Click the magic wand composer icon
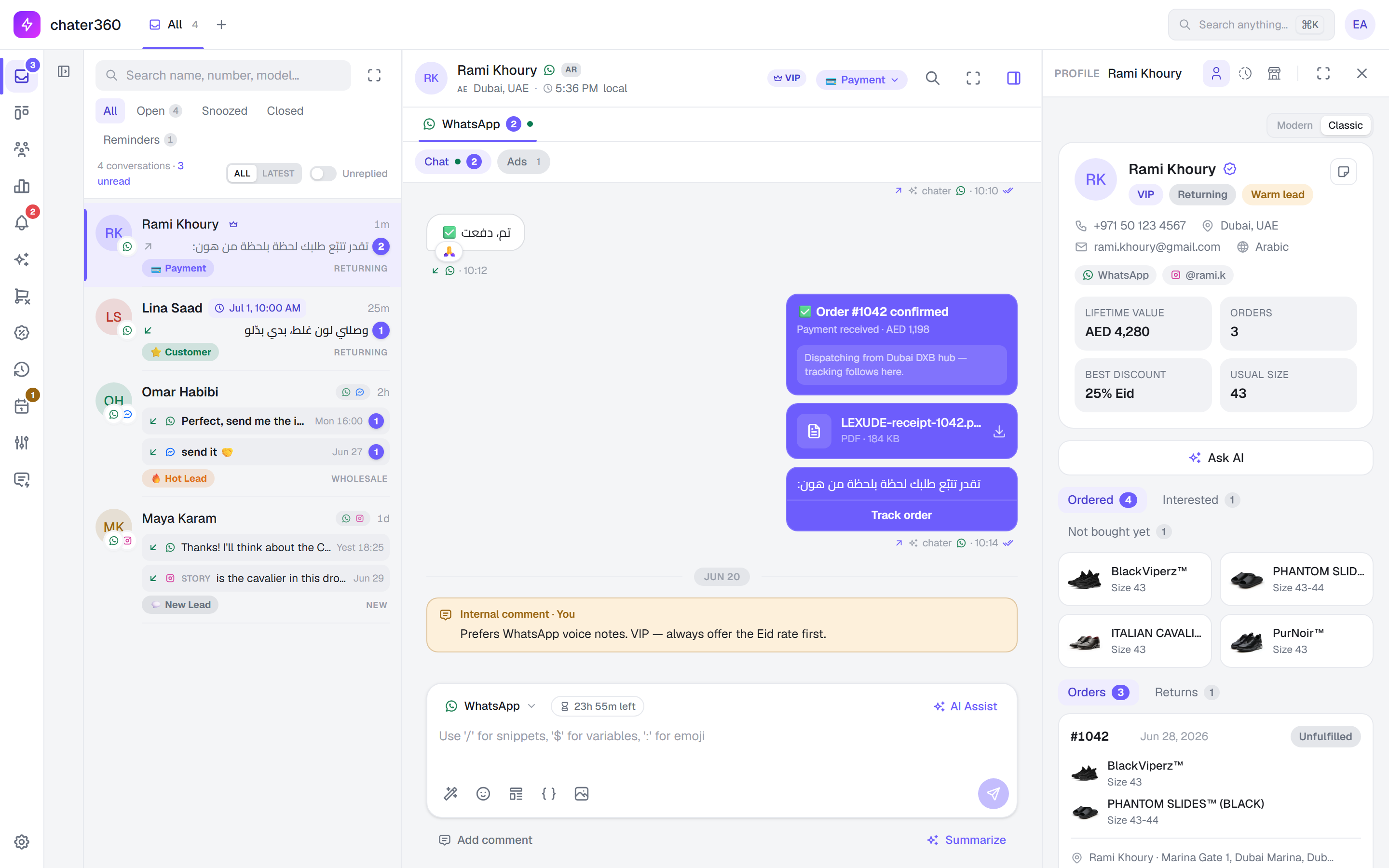Image resolution: width=1389 pixels, height=868 pixels. 450,793
